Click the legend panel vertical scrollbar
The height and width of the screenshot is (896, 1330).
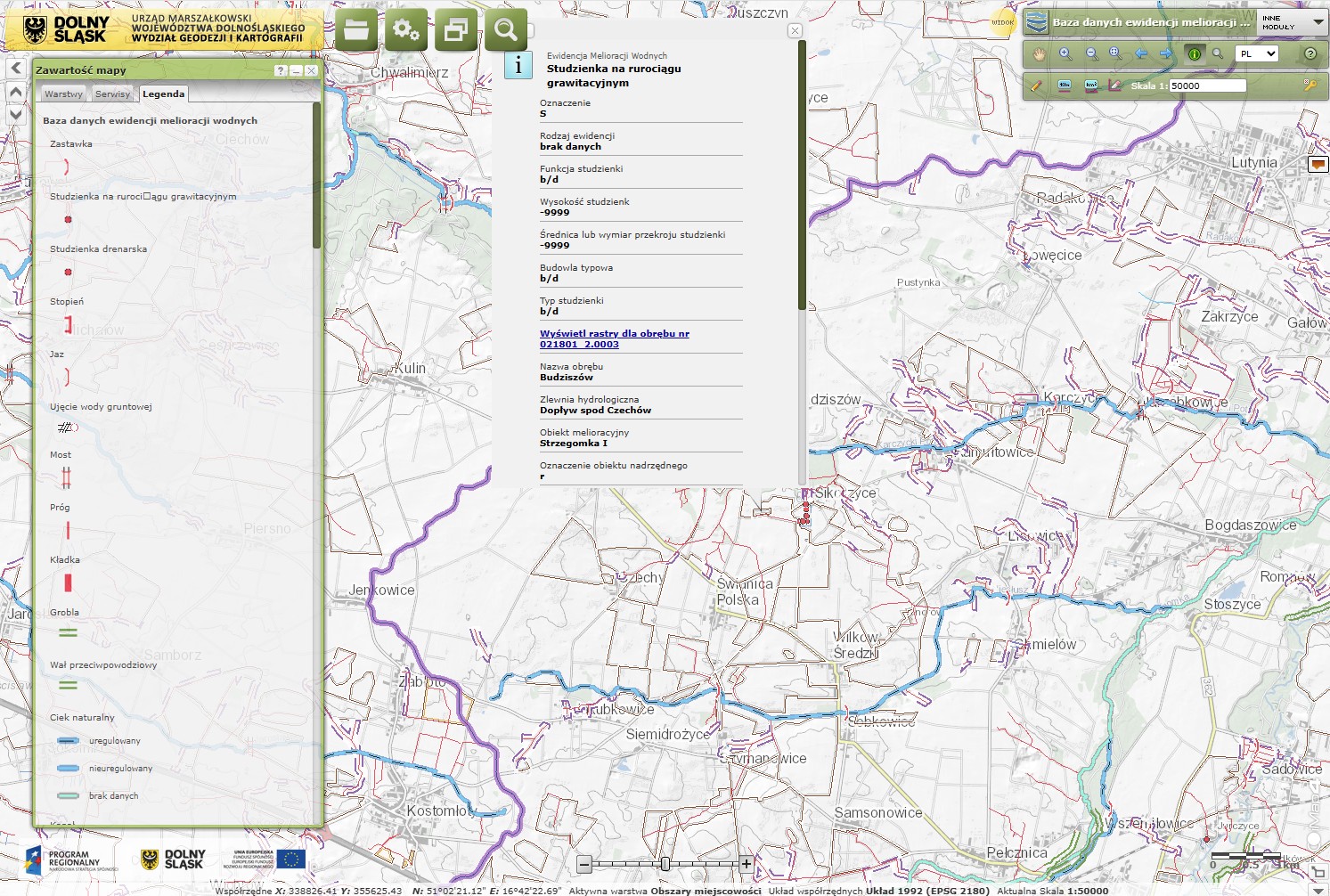[316, 175]
